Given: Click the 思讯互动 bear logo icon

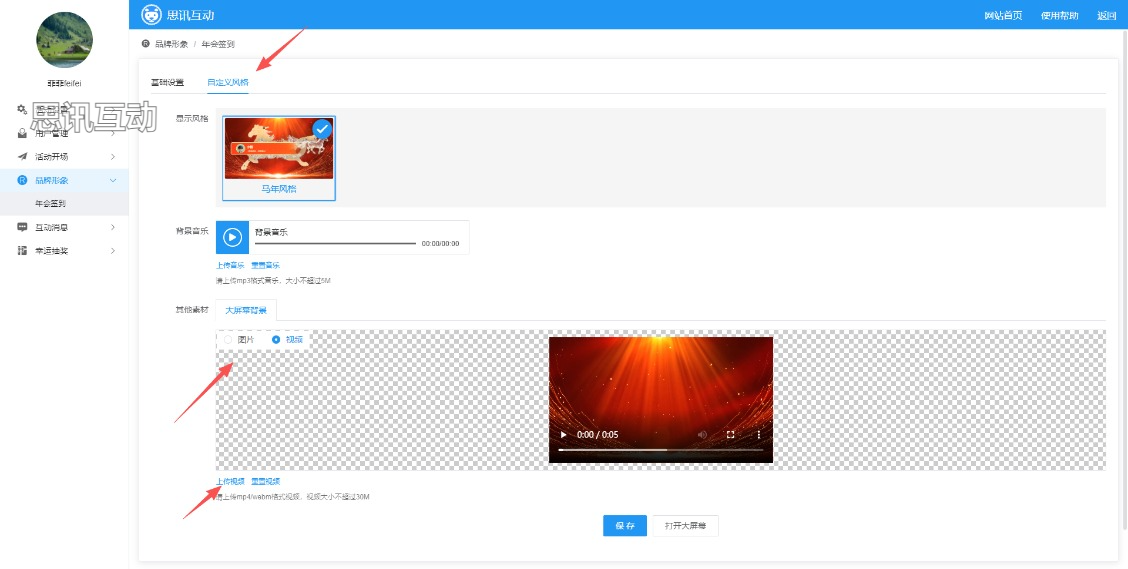Looking at the screenshot, I should pyautogui.click(x=151, y=14).
